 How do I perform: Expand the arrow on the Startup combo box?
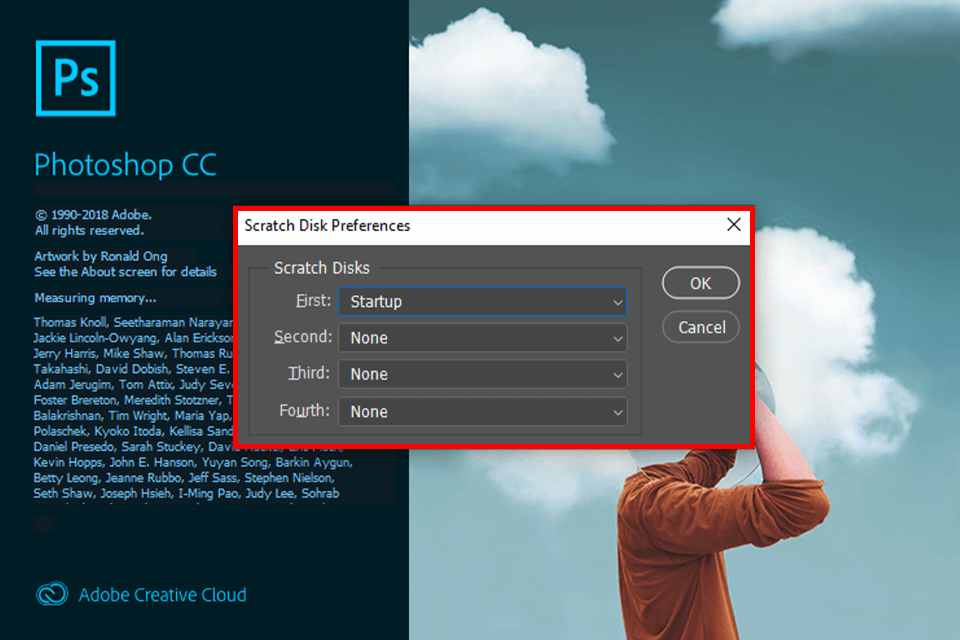click(x=617, y=301)
